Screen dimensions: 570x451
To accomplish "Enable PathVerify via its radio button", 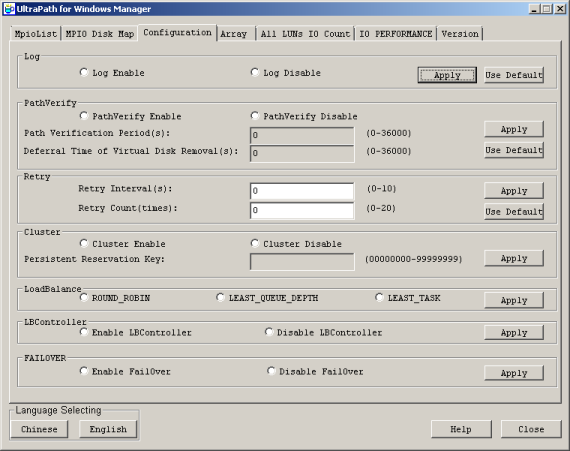I will coord(84,116).
